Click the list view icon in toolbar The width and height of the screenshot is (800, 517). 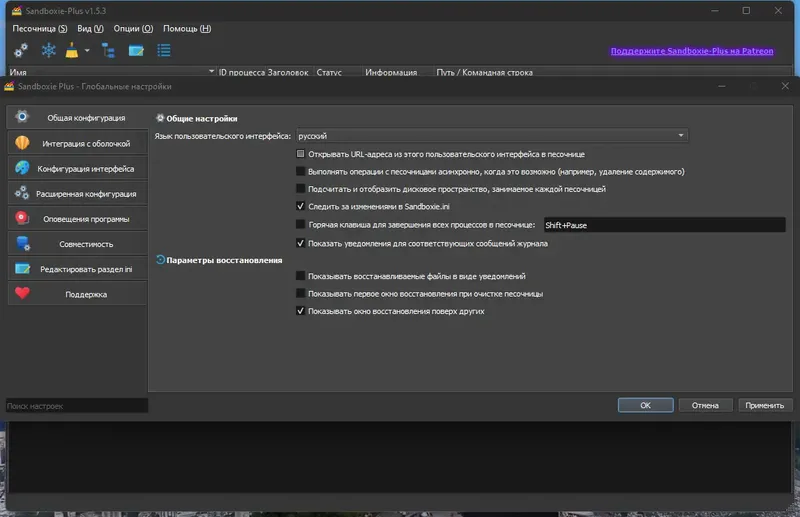point(164,50)
